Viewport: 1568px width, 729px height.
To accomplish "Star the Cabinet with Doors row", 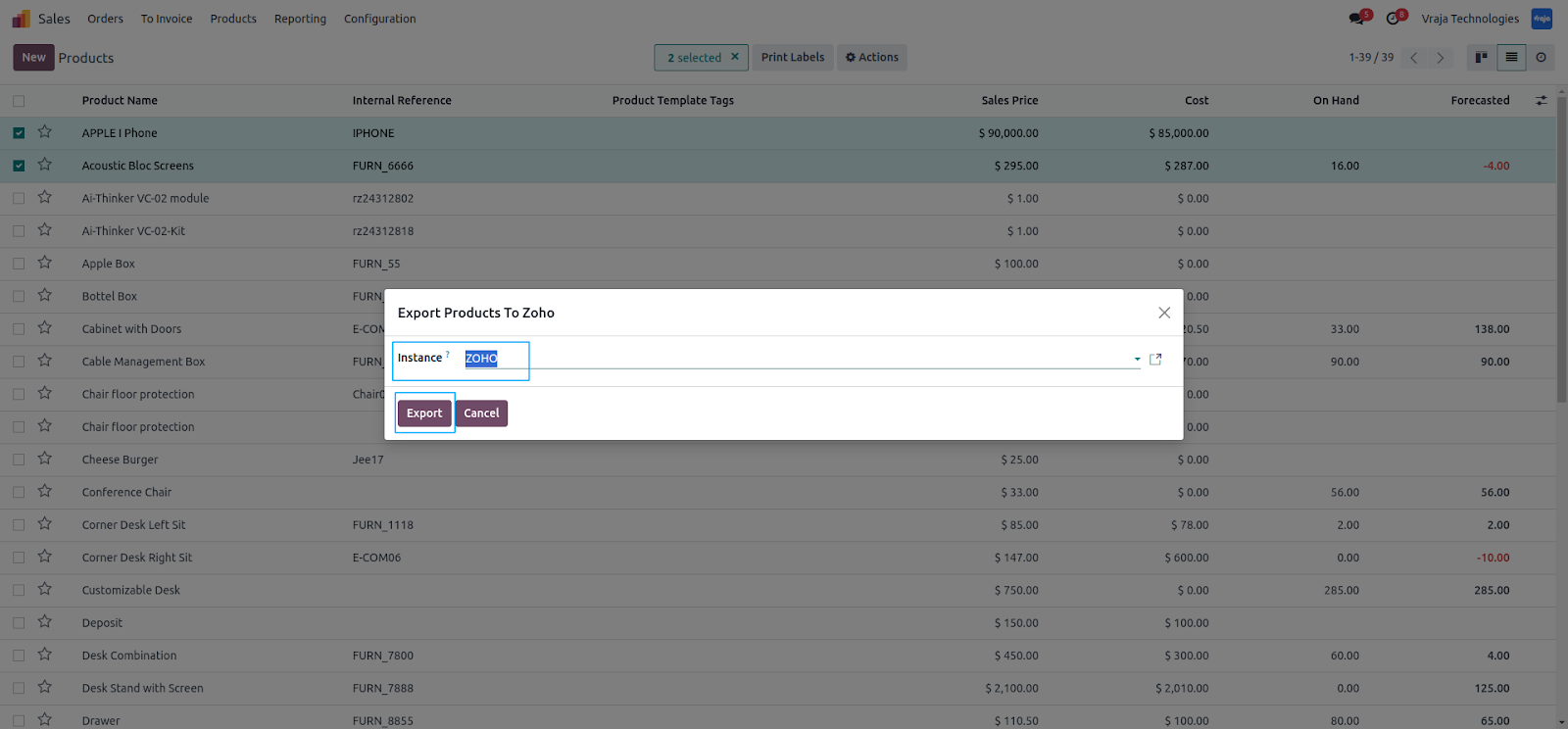I will [x=45, y=328].
